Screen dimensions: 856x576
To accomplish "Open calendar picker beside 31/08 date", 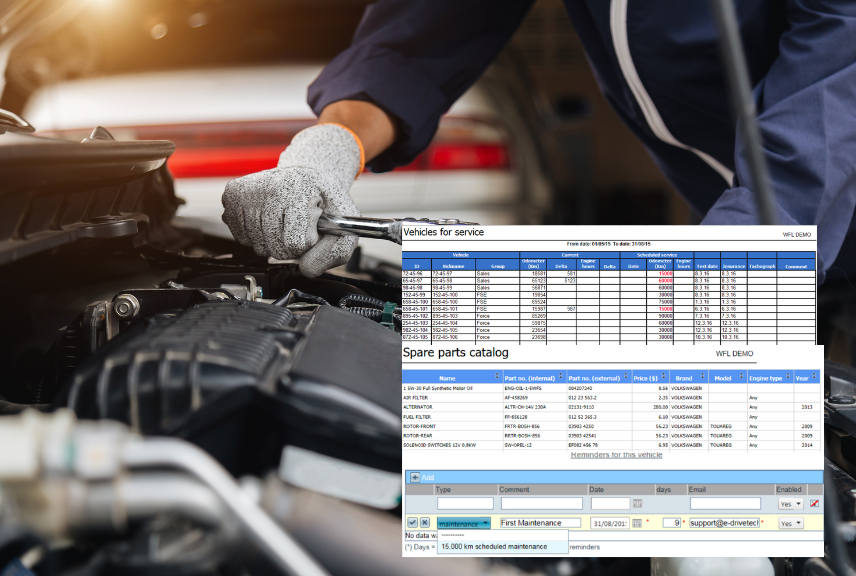I will coord(638,523).
